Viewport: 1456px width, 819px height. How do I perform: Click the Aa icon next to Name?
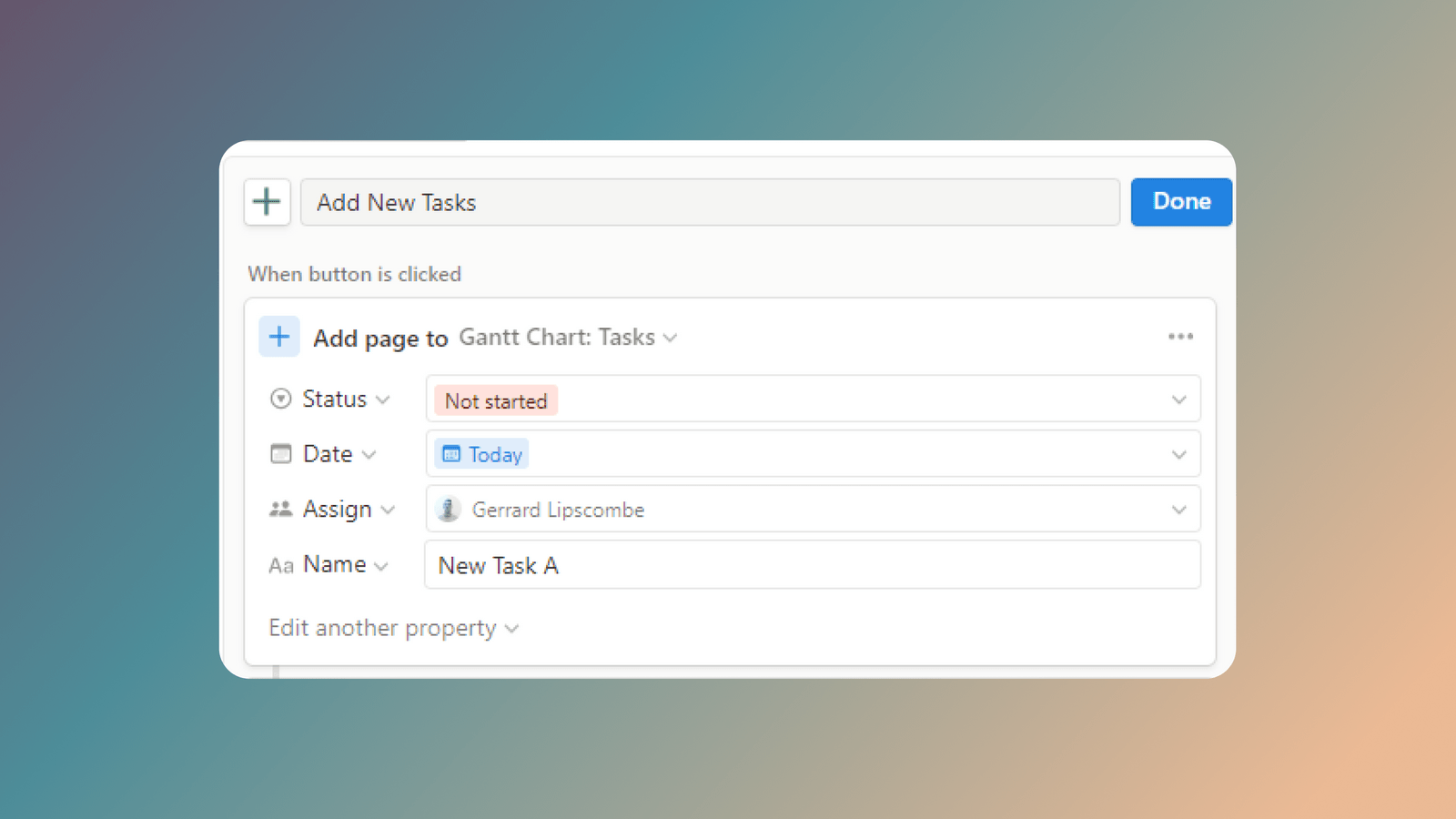(x=280, y=565)
